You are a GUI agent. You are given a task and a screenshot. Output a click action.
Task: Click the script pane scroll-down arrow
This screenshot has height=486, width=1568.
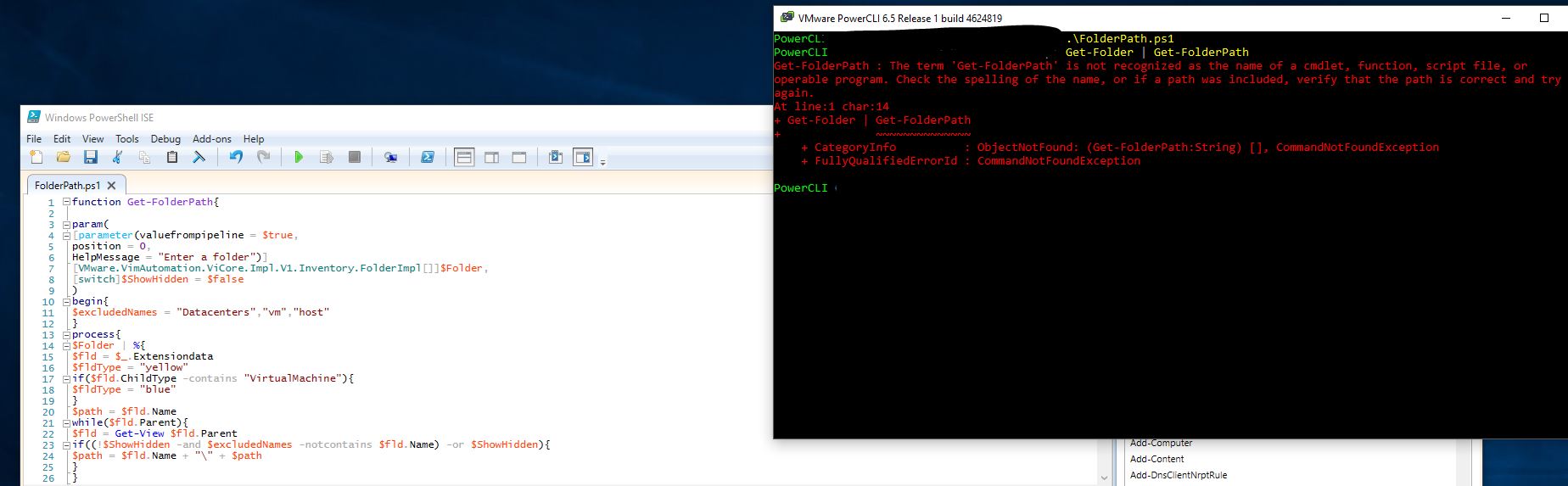click(1104, 478)
